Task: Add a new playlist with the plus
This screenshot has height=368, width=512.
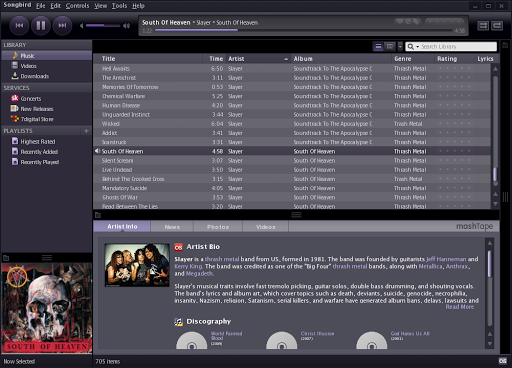Action: (86, 131)
